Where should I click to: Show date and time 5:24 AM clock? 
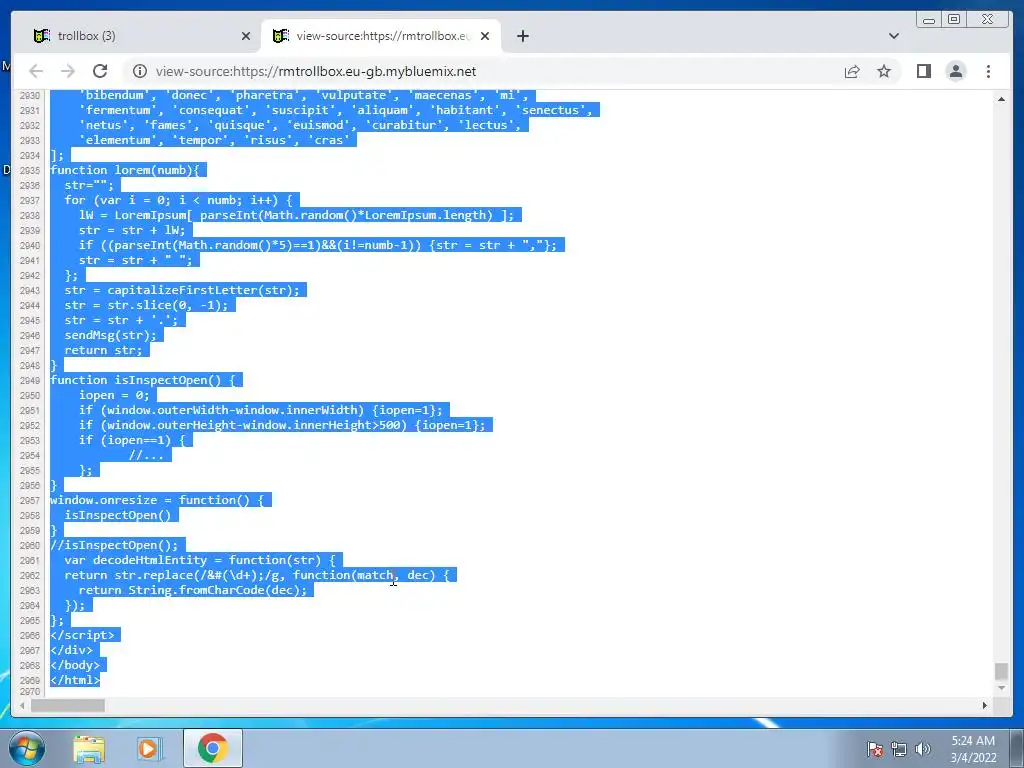point(973,749)
